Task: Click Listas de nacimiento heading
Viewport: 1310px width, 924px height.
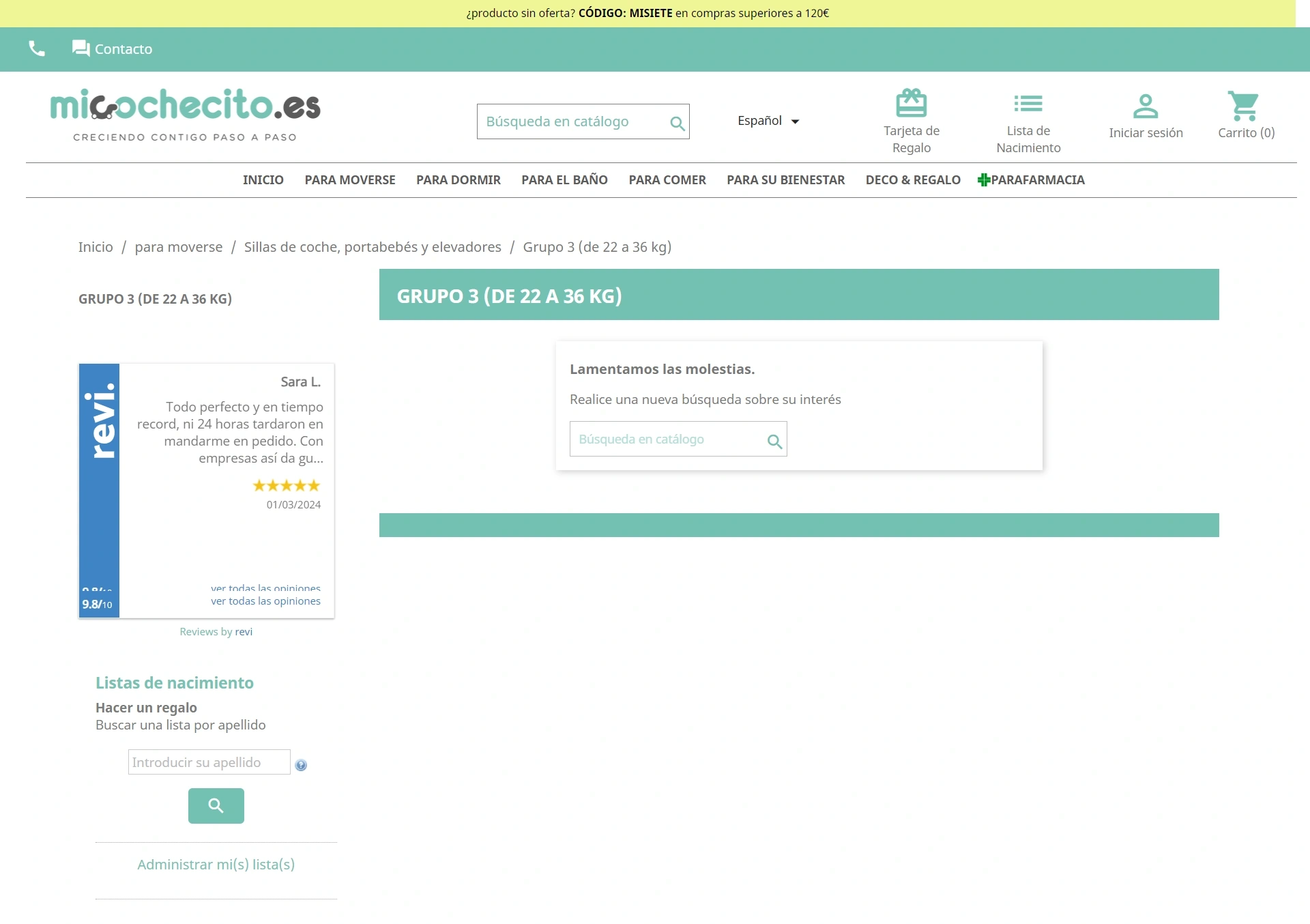Action: (x=175, y=683)
